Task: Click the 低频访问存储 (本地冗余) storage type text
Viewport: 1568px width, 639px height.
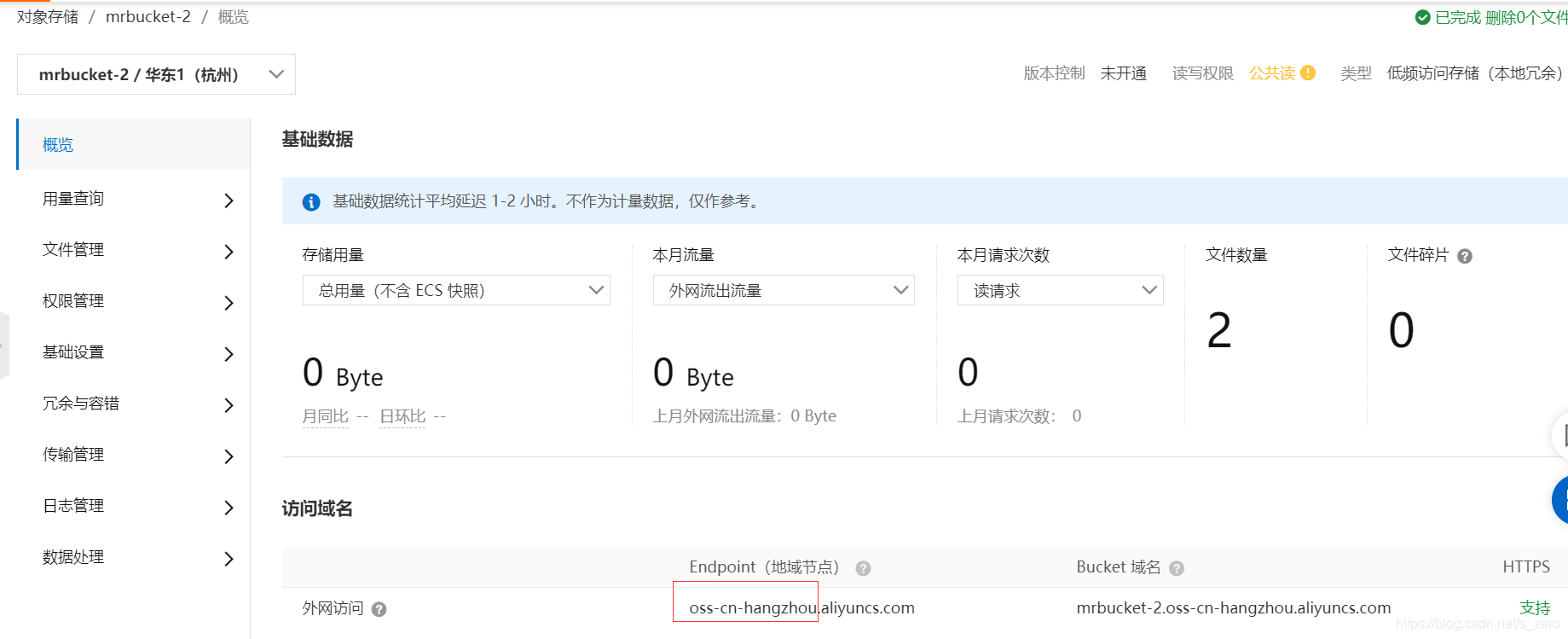Action: (1477, 73)
